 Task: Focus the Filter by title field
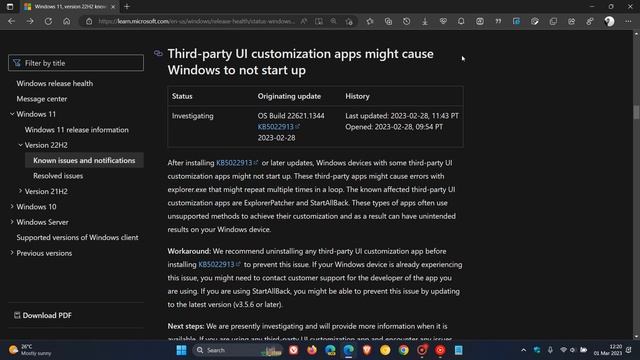click(76, 63)
